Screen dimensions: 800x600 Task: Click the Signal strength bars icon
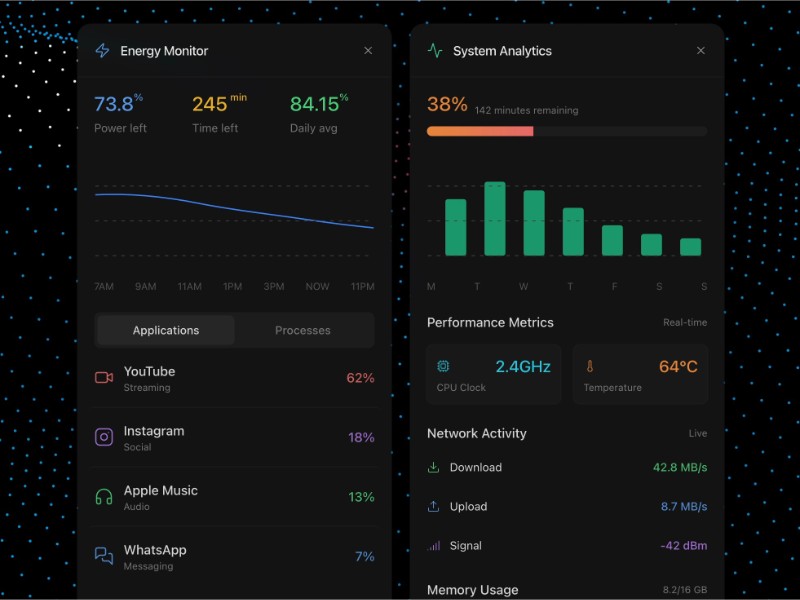(432, 546)
